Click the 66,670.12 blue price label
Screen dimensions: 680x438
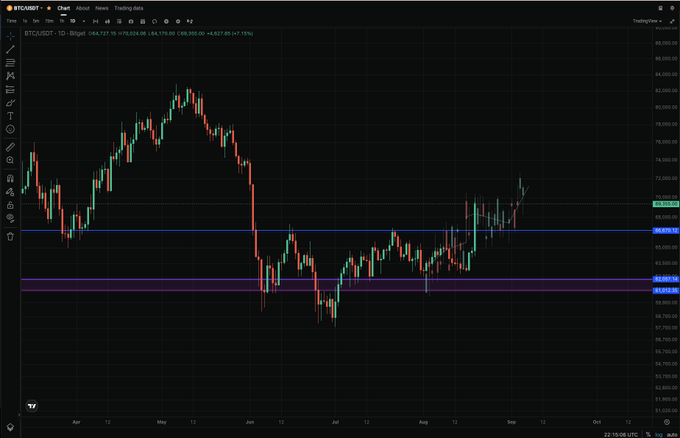[x=666, y=231]
